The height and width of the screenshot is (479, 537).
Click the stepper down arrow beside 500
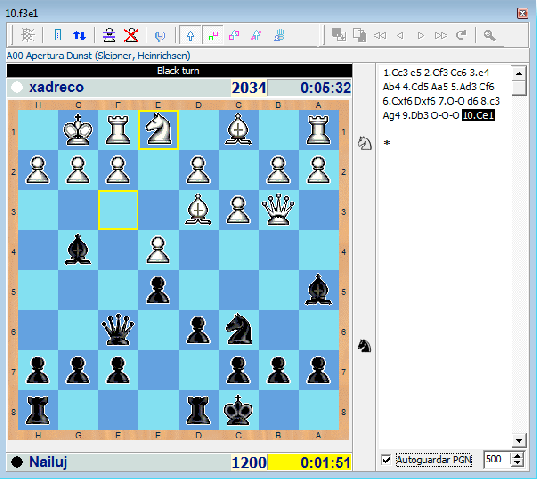517,463
